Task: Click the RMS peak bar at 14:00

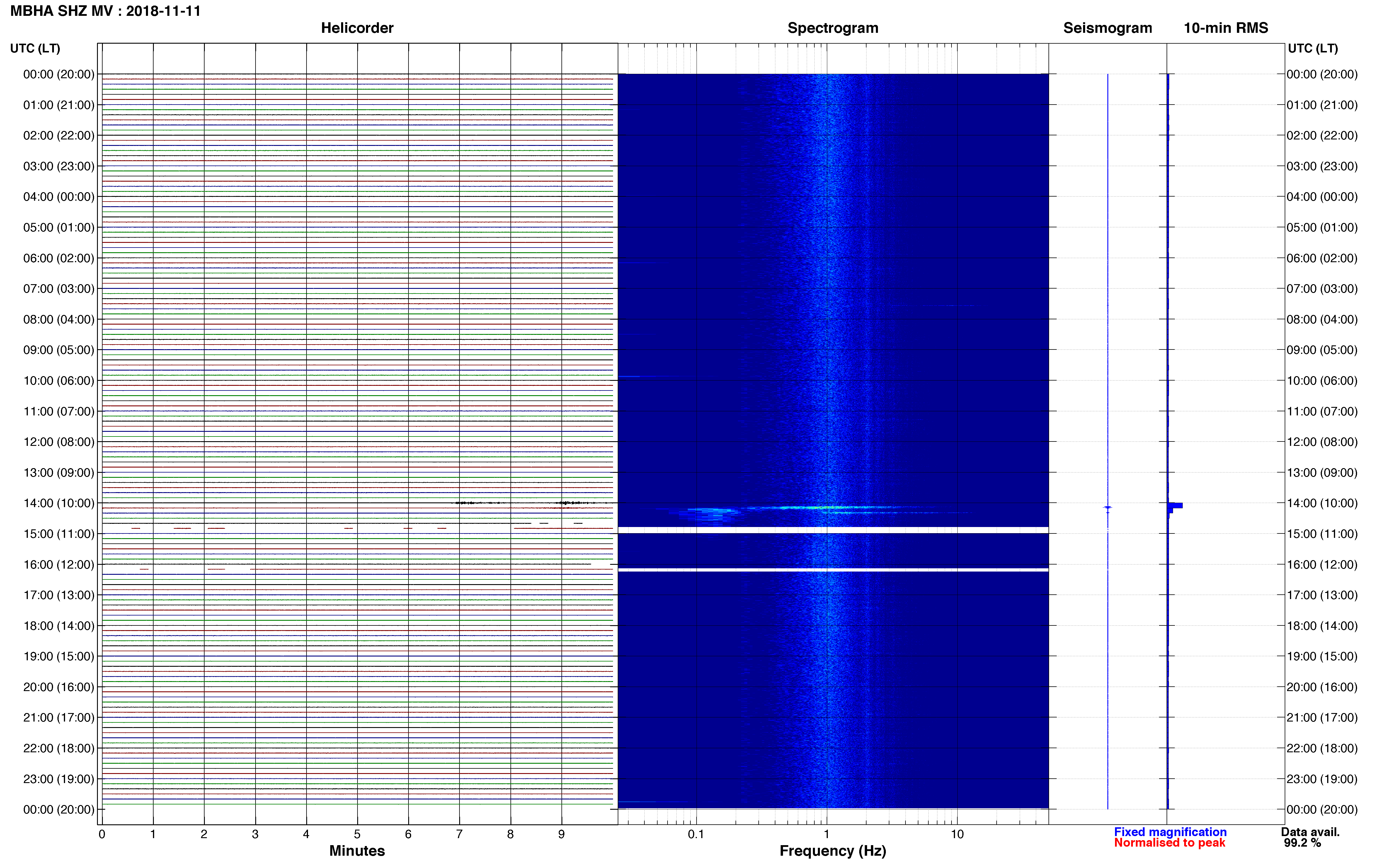Action: click(1175, 506)
